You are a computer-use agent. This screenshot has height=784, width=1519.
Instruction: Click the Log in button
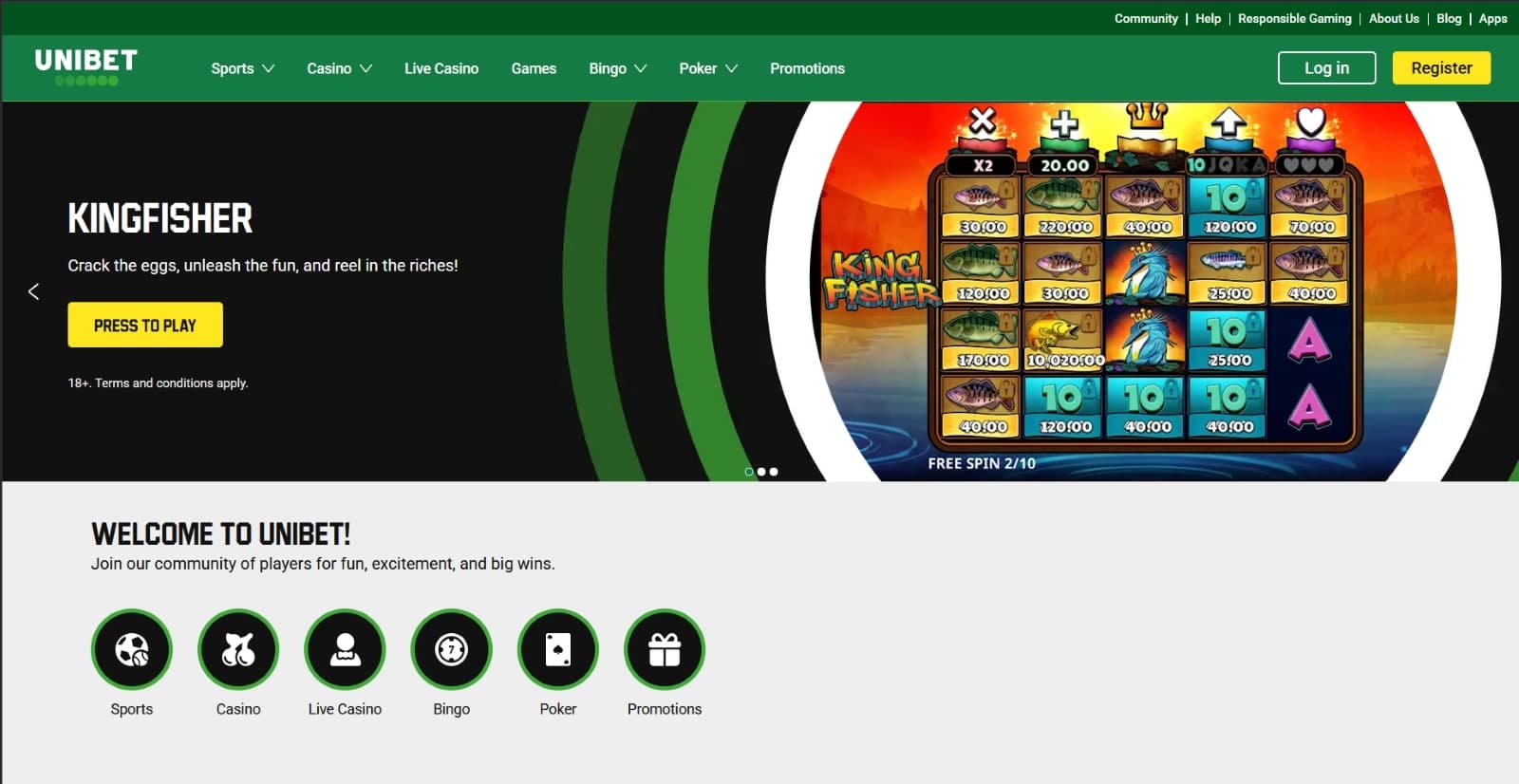click(1326, 68)
